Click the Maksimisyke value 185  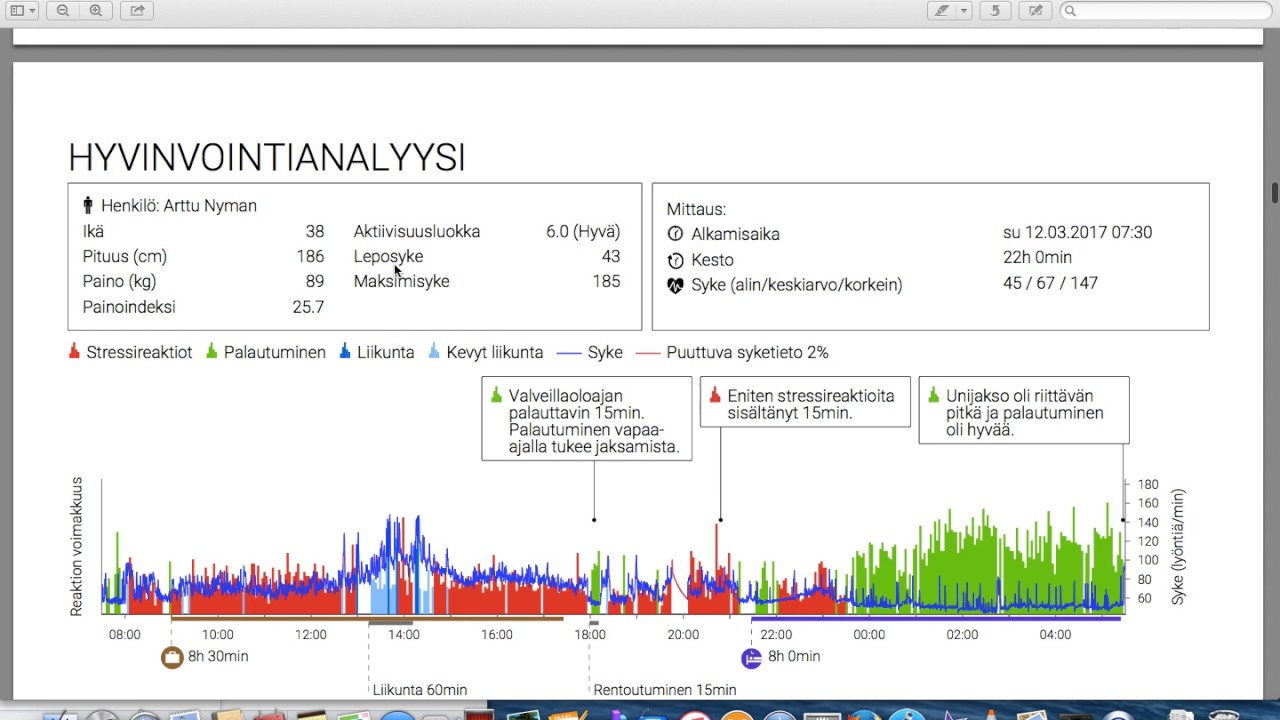606,282
